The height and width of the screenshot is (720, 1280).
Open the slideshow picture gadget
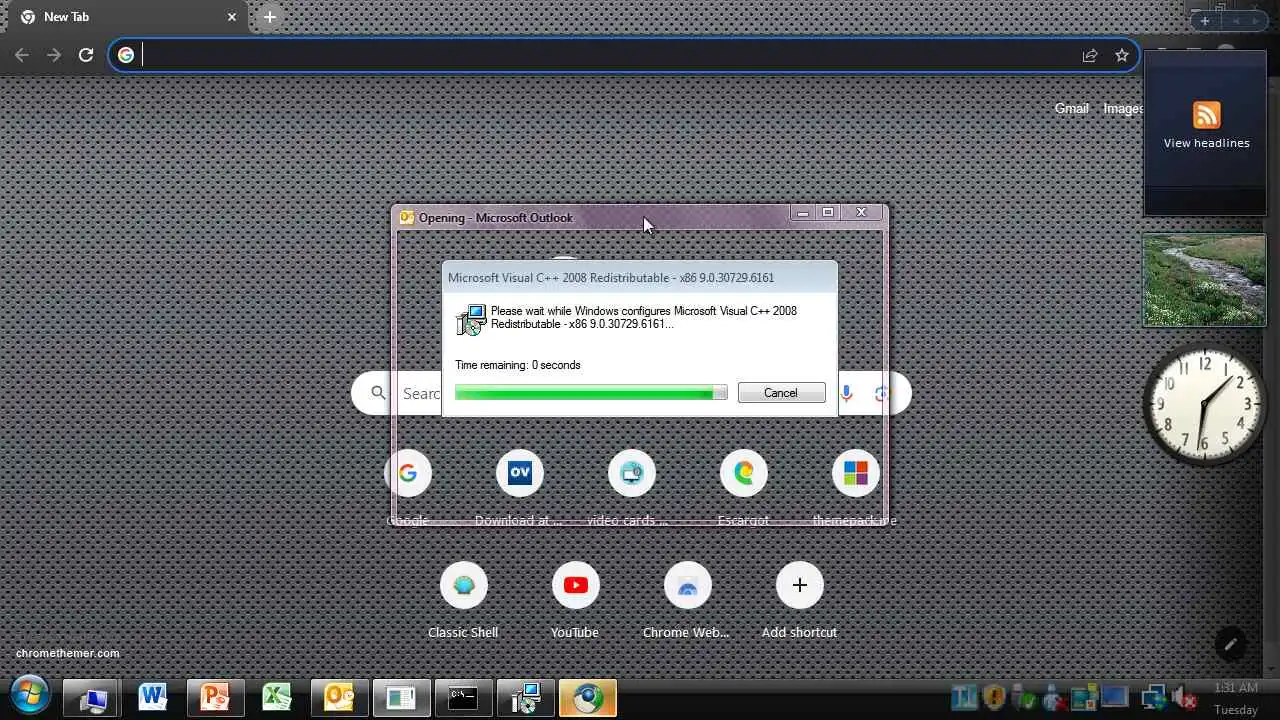pos(1204,280)
